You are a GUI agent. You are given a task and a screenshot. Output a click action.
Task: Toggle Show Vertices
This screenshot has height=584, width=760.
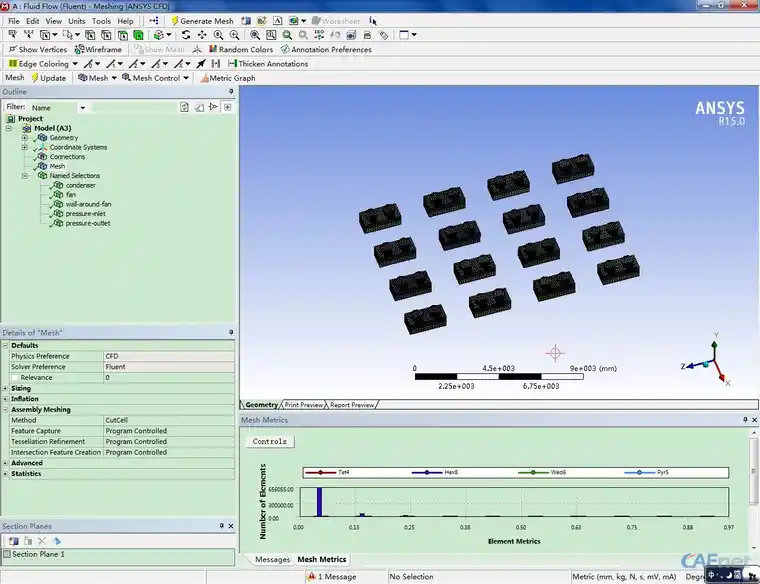click(38, 49)
